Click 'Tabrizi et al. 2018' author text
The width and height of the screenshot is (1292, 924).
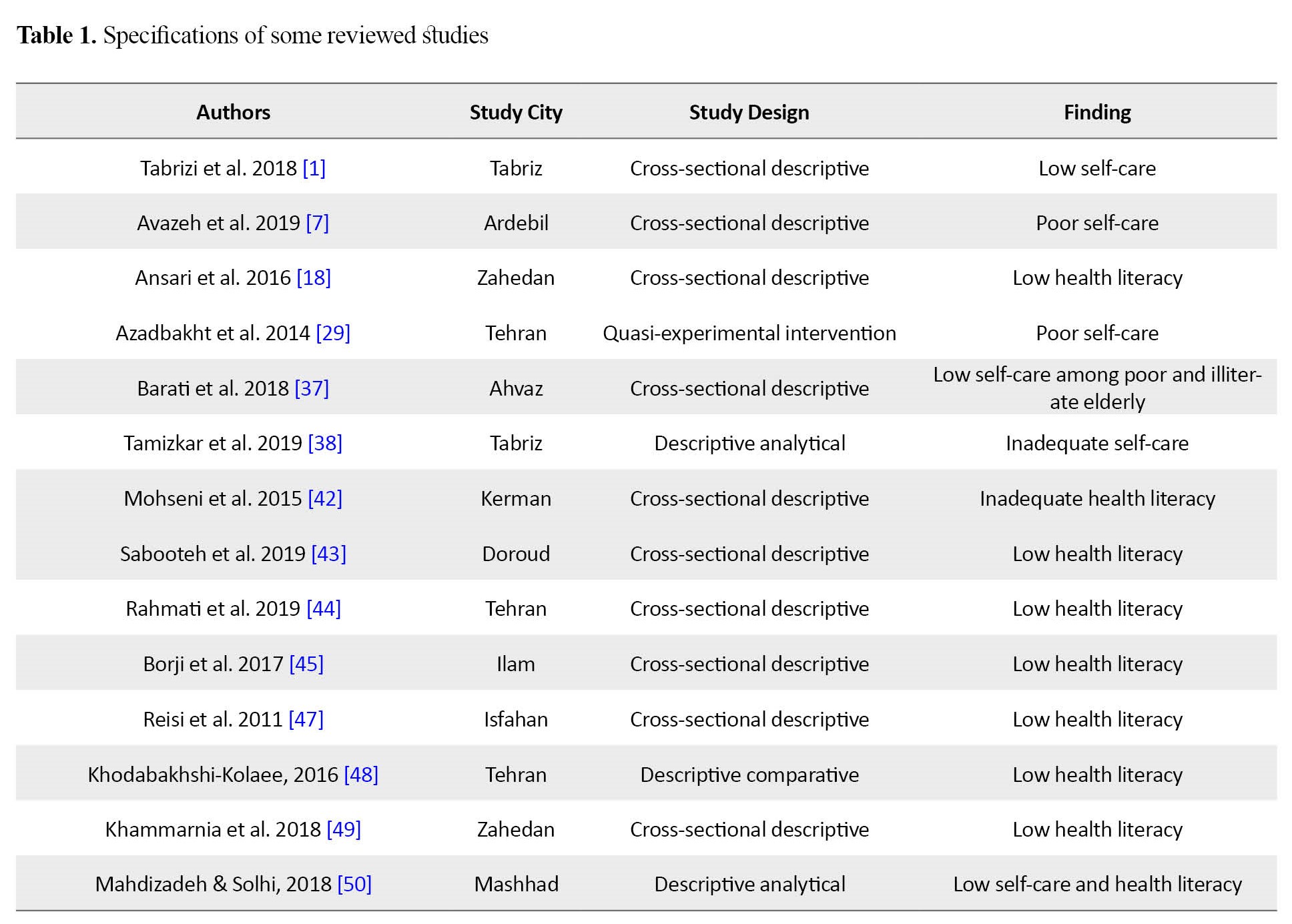pos(218,168)
